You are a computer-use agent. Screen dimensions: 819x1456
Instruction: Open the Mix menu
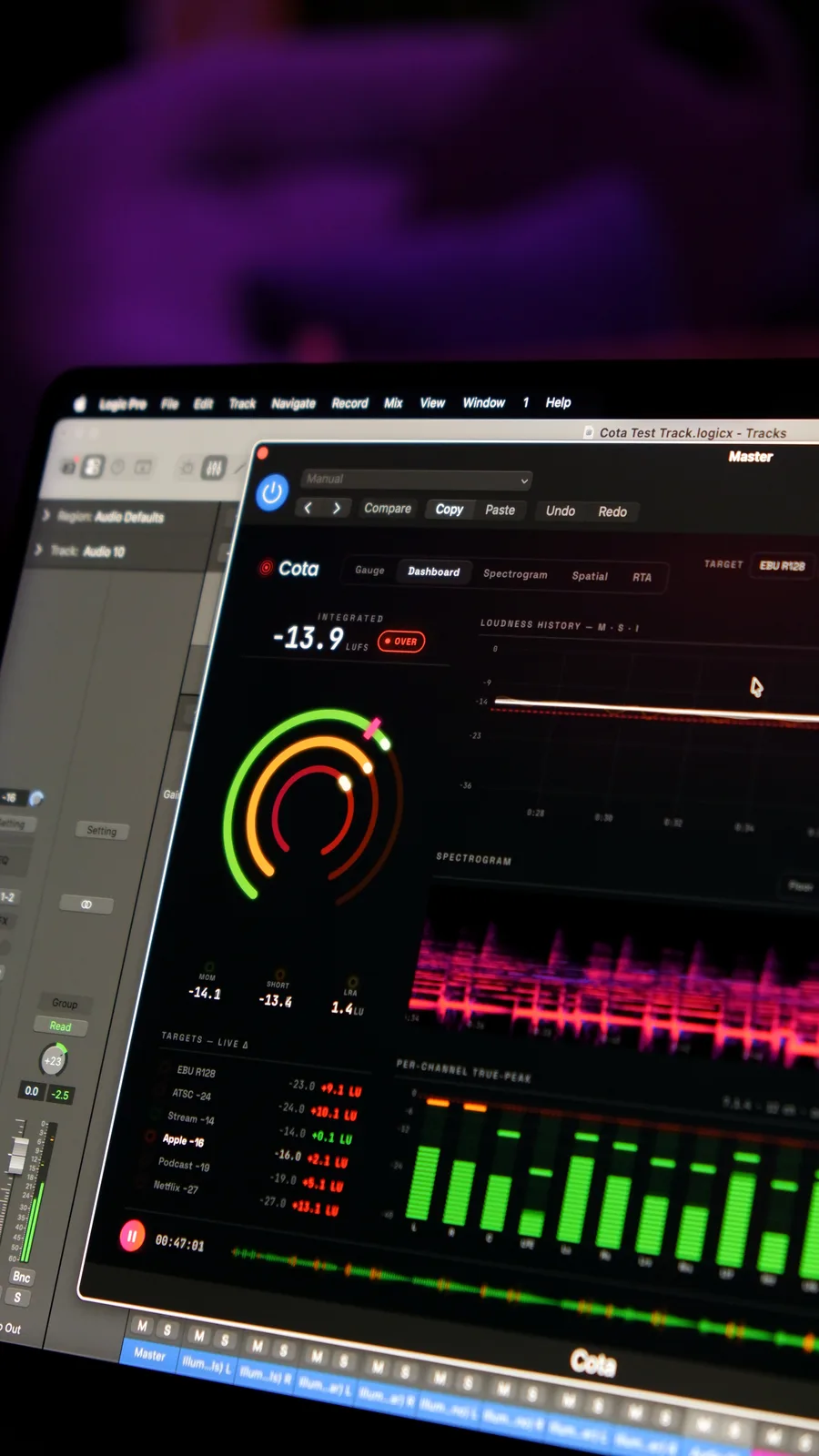coord(393,402)
